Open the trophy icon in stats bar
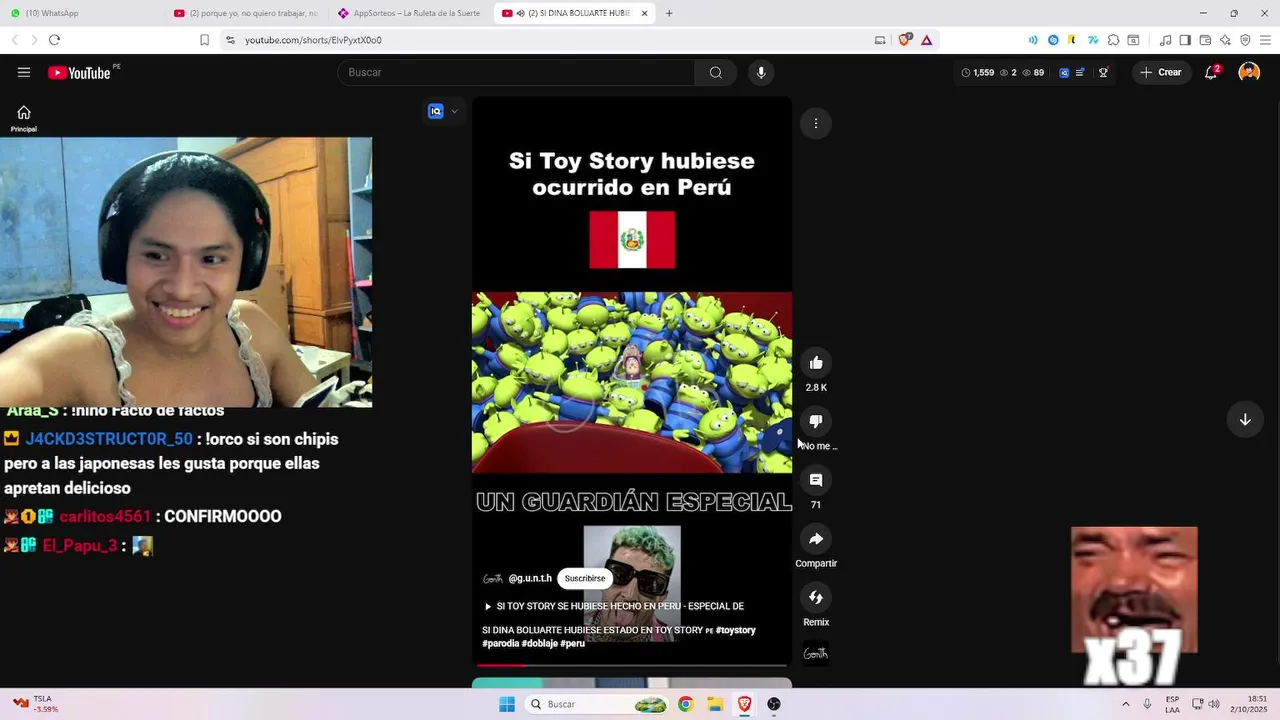1280x720 pixels. pyautogui.click(x=1103, y=72)
